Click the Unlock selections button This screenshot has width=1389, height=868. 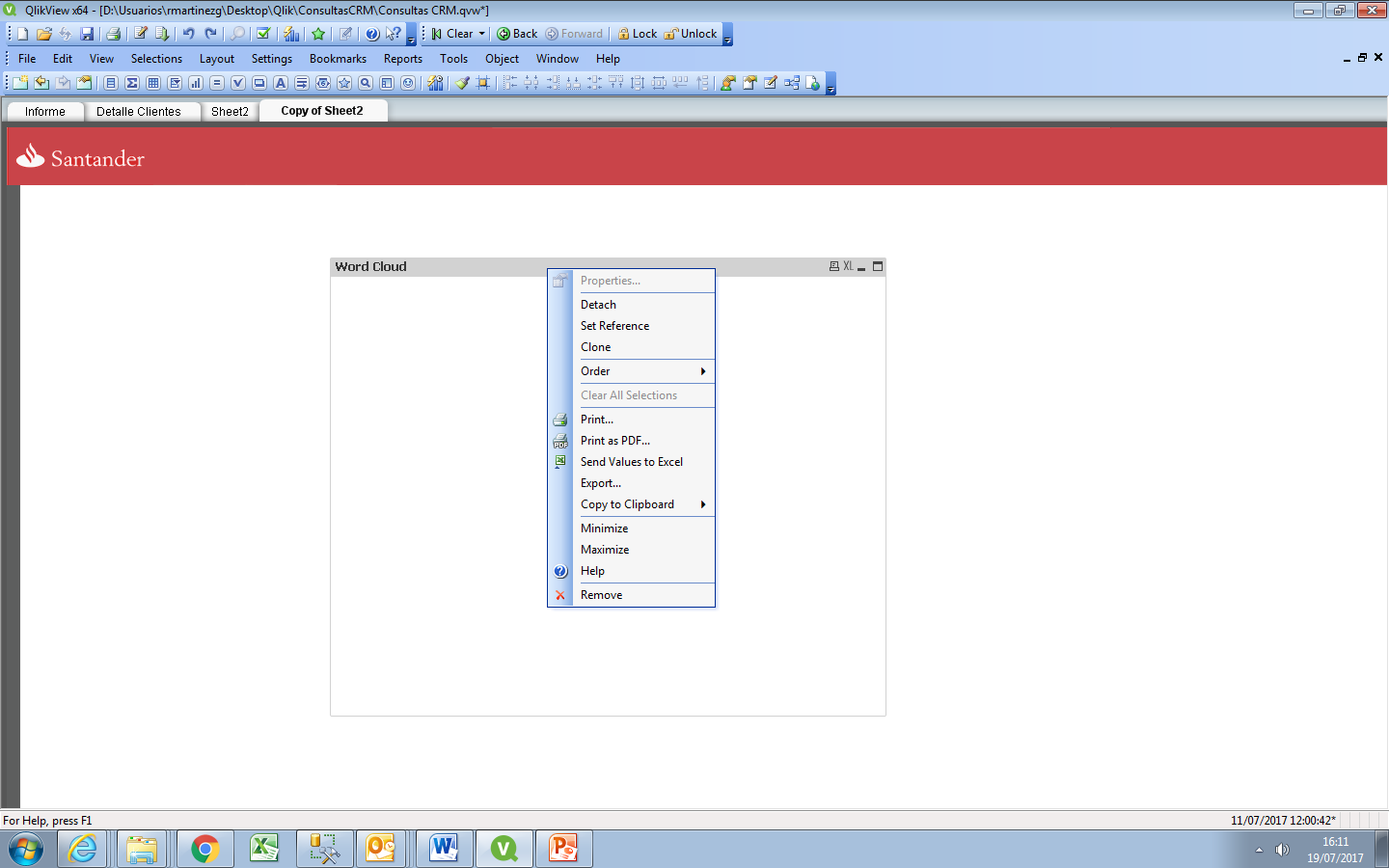[691, 34]
